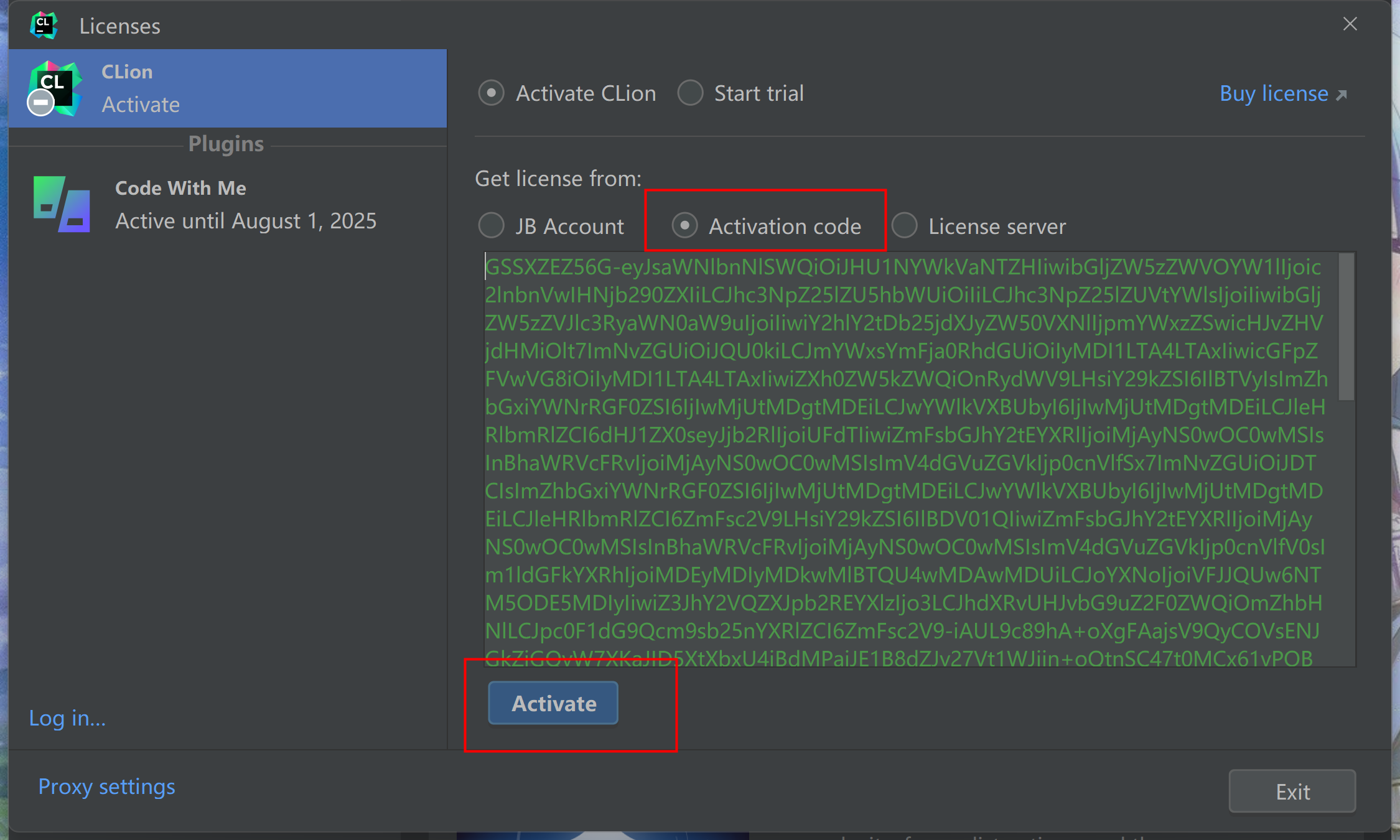Click the CLion logo in title bar

44,26
